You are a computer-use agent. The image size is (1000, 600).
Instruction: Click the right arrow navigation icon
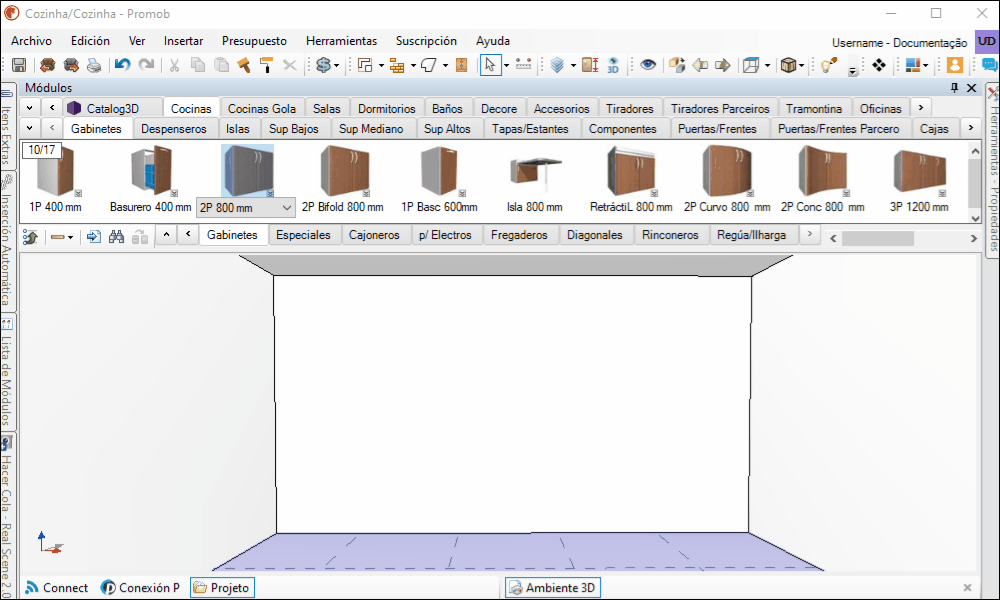pos(723,65)
